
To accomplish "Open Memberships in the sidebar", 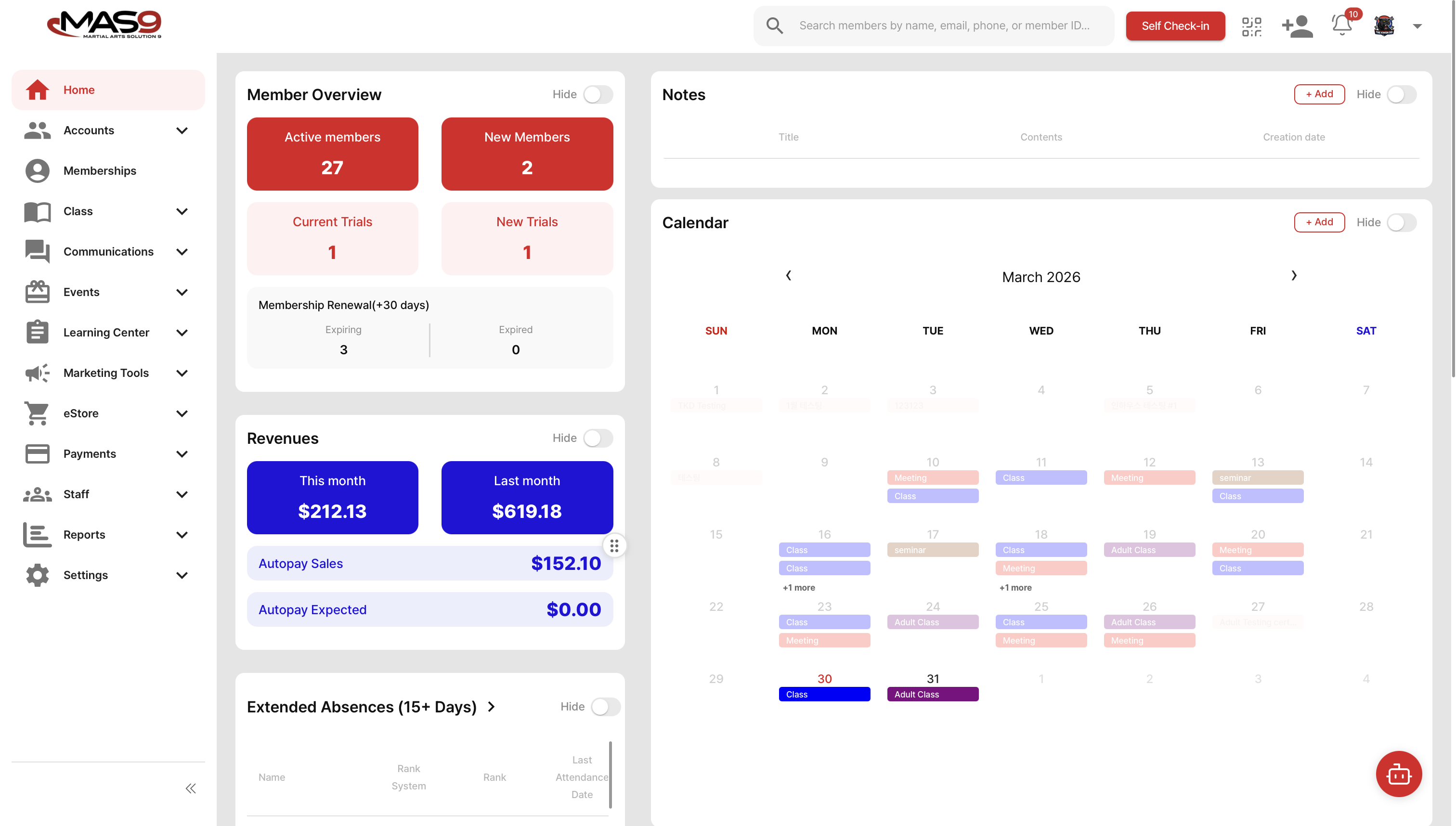I will [x=100, y=171].
